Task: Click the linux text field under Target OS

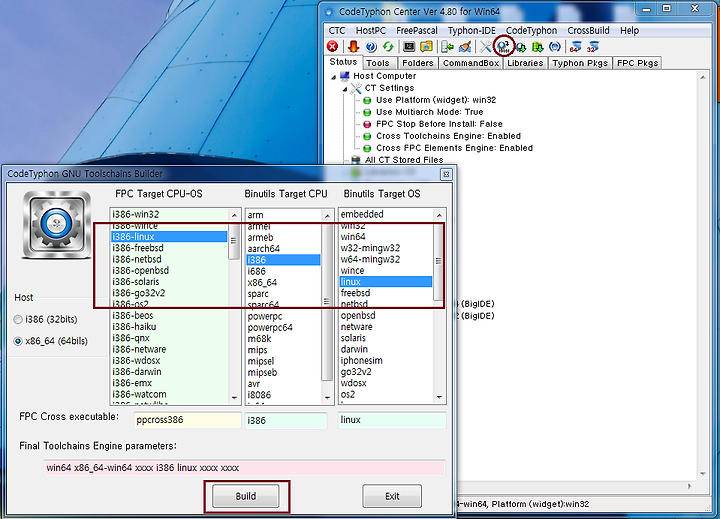Action: 392,420
